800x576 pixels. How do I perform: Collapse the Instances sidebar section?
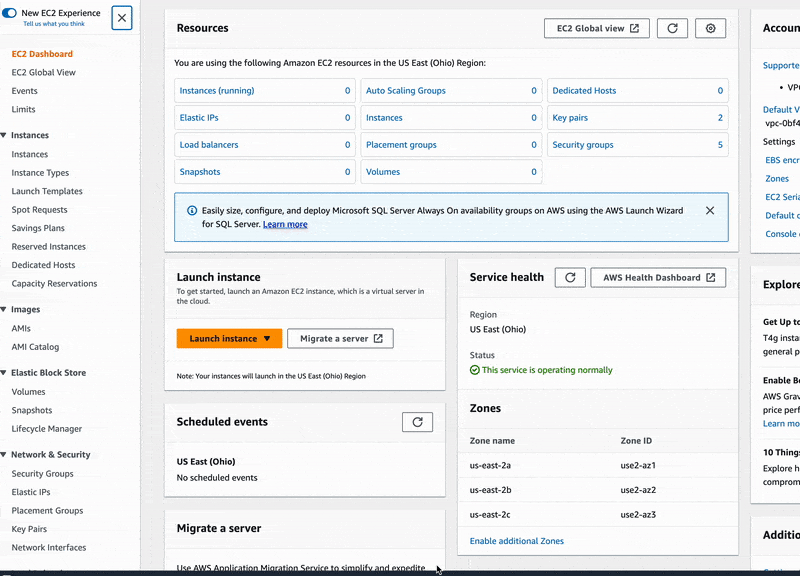tap(4, 136)
